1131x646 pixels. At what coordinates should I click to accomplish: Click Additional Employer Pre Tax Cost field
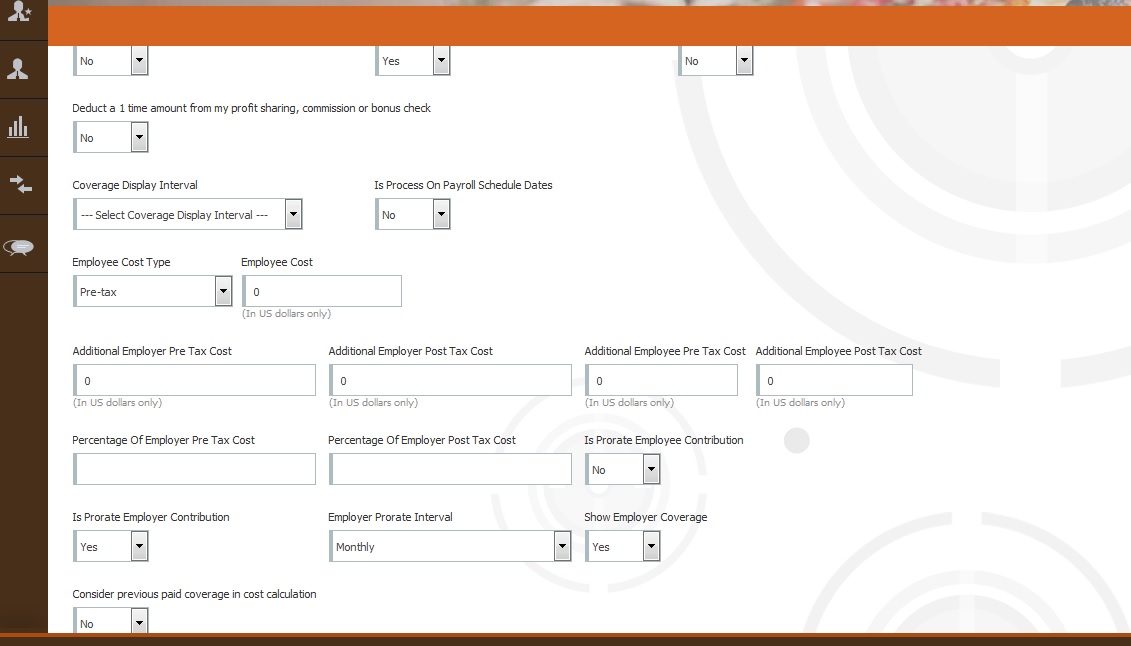coord(194,380)
